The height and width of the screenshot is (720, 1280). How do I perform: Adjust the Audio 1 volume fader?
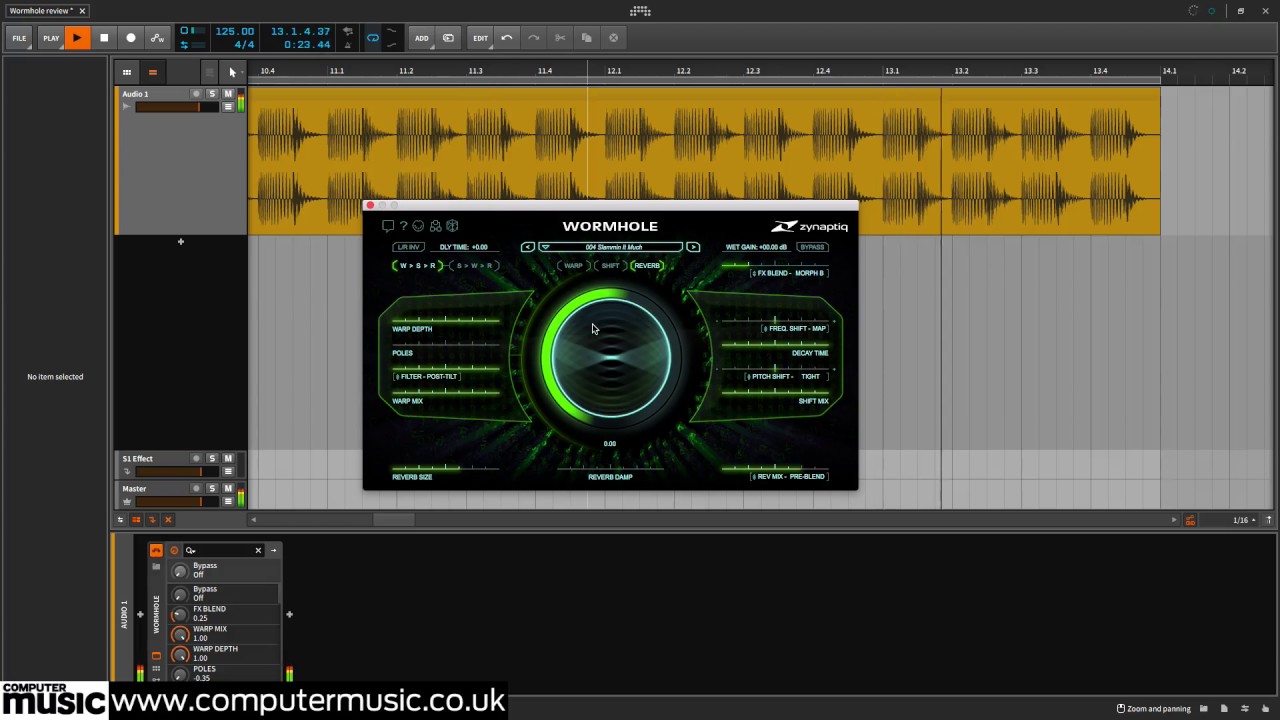tap(177, 107)
